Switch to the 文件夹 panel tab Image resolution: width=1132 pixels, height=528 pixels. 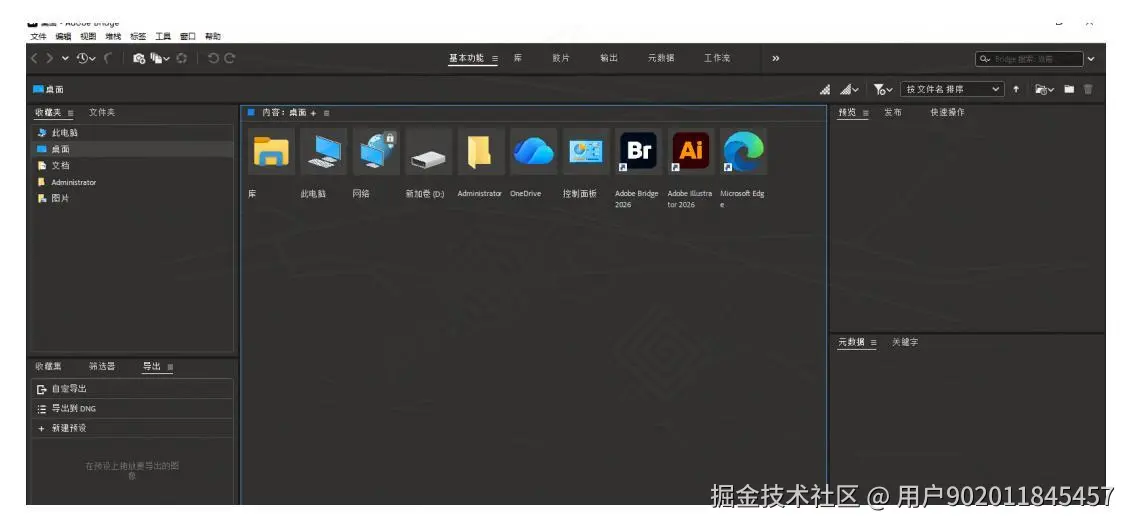pos(102,113)
